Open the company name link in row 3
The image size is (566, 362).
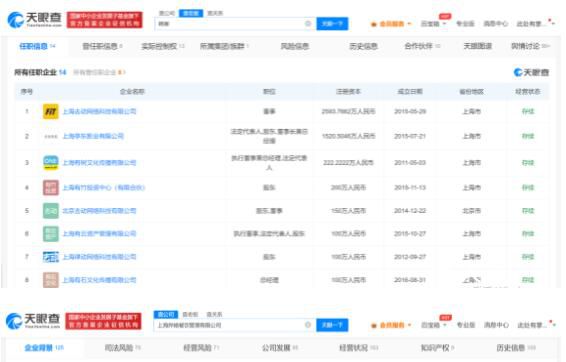pyautogui.click(x=99, y=163)
